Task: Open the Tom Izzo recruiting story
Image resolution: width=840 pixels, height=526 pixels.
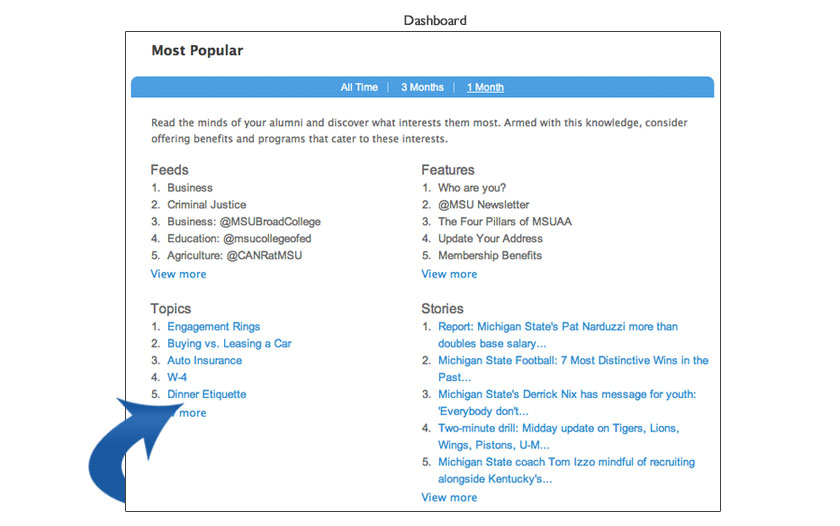Action: [x=566, y=470]
